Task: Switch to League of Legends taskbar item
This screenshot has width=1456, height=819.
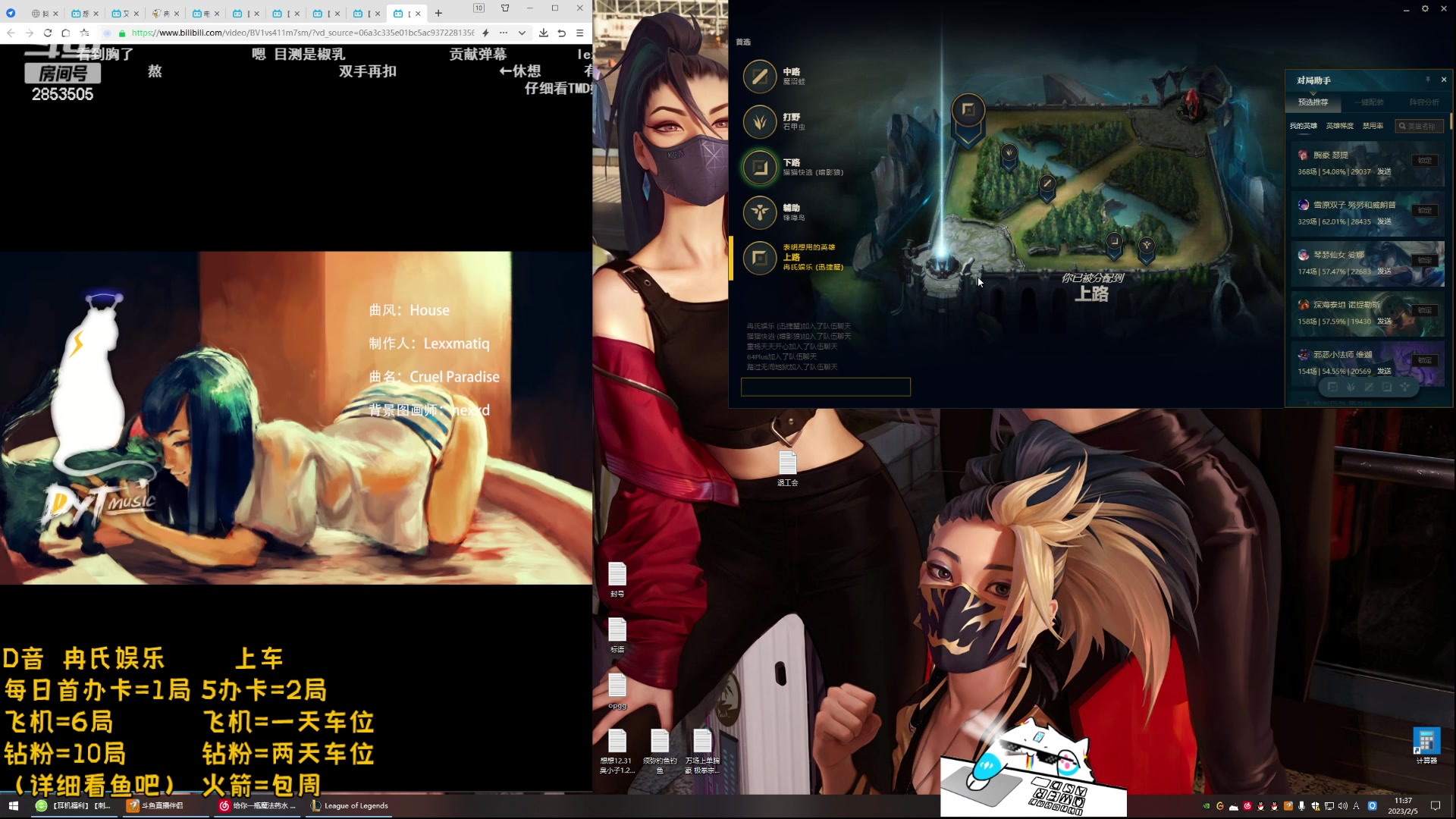Action: click(x=350, y=805)
